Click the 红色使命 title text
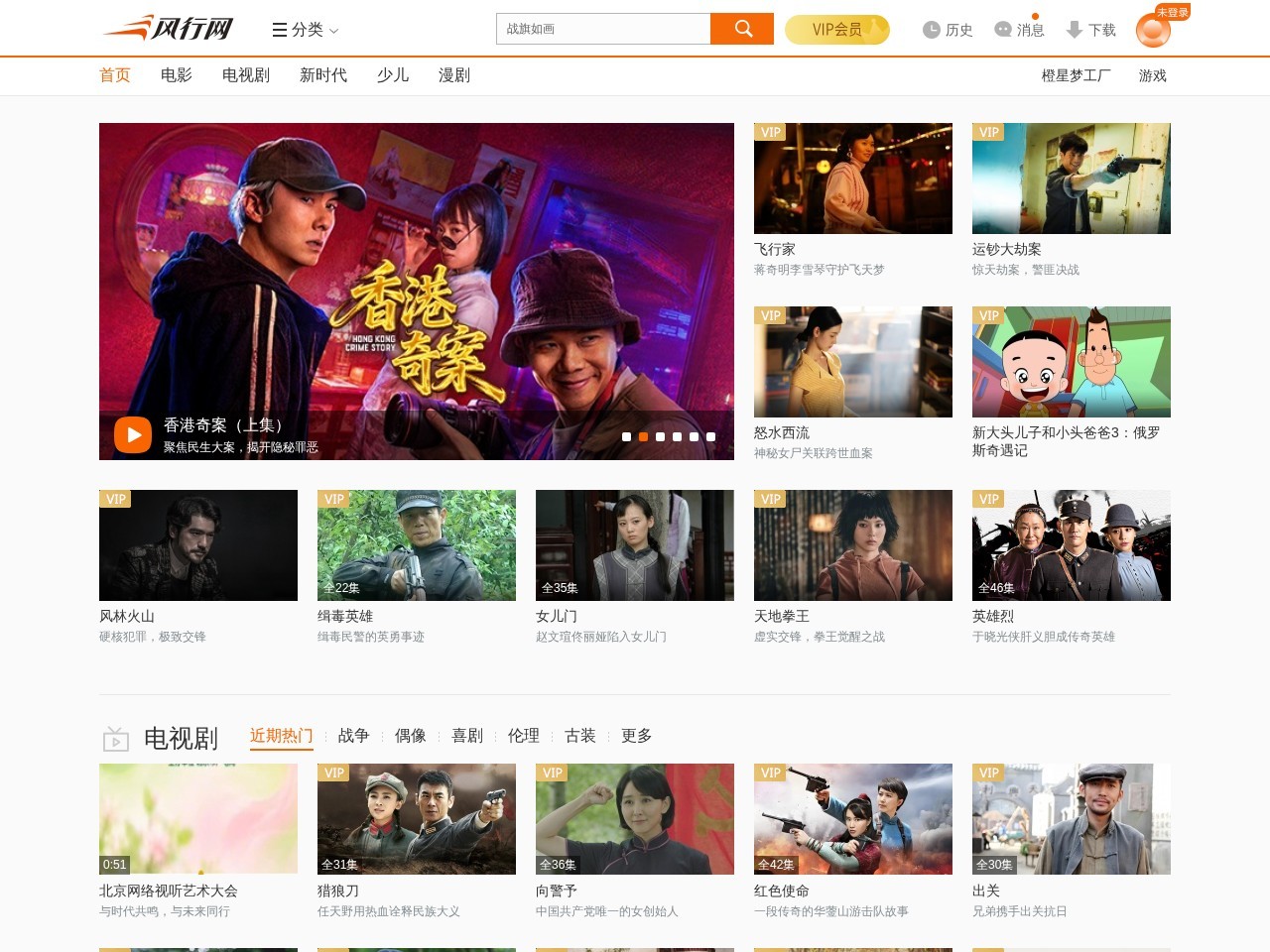The width and height of the screenshot is (1270, 952). pyautogui.click(x=782, y=892)
